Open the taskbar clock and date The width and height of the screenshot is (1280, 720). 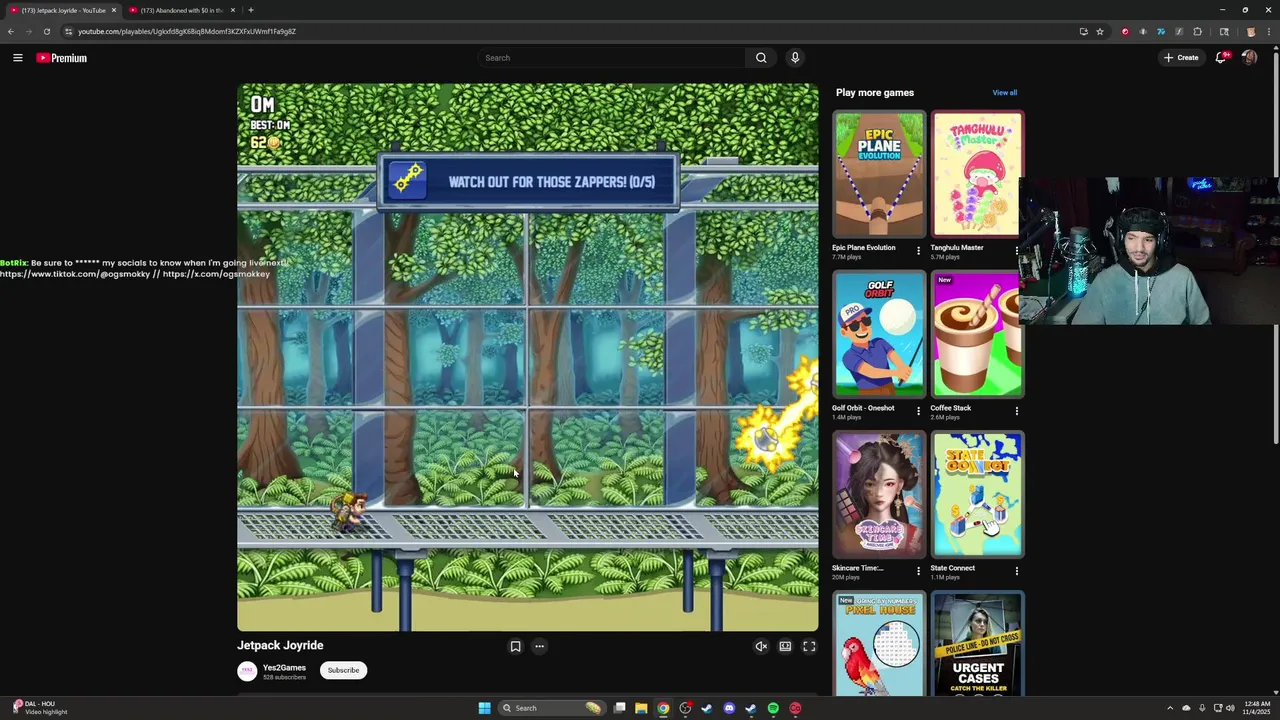click(x=1257, y=708)
